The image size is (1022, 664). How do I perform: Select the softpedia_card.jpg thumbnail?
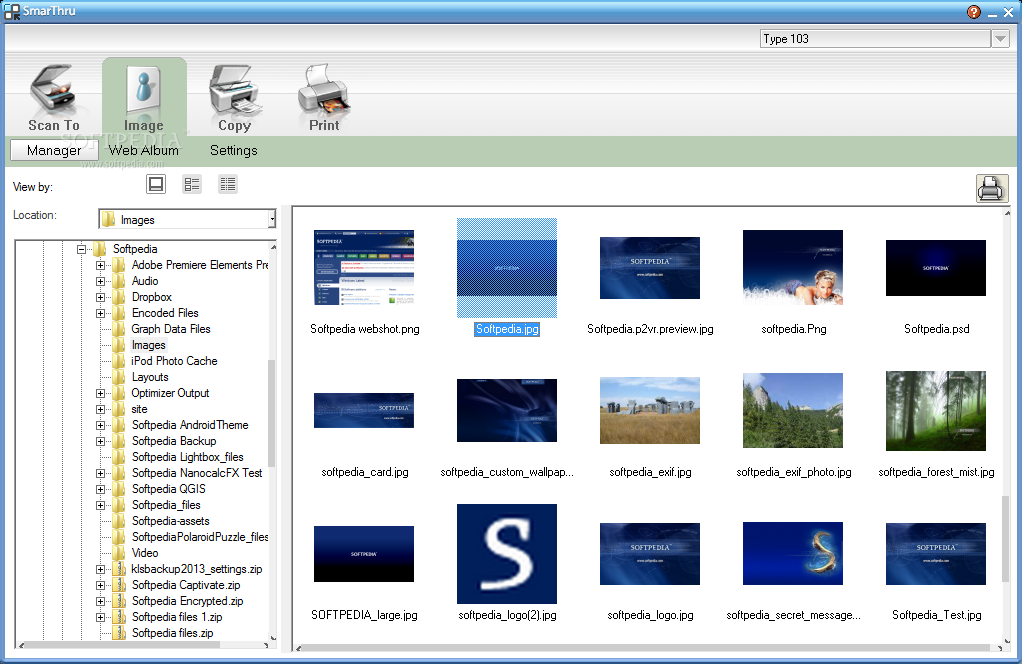(364, 411)
